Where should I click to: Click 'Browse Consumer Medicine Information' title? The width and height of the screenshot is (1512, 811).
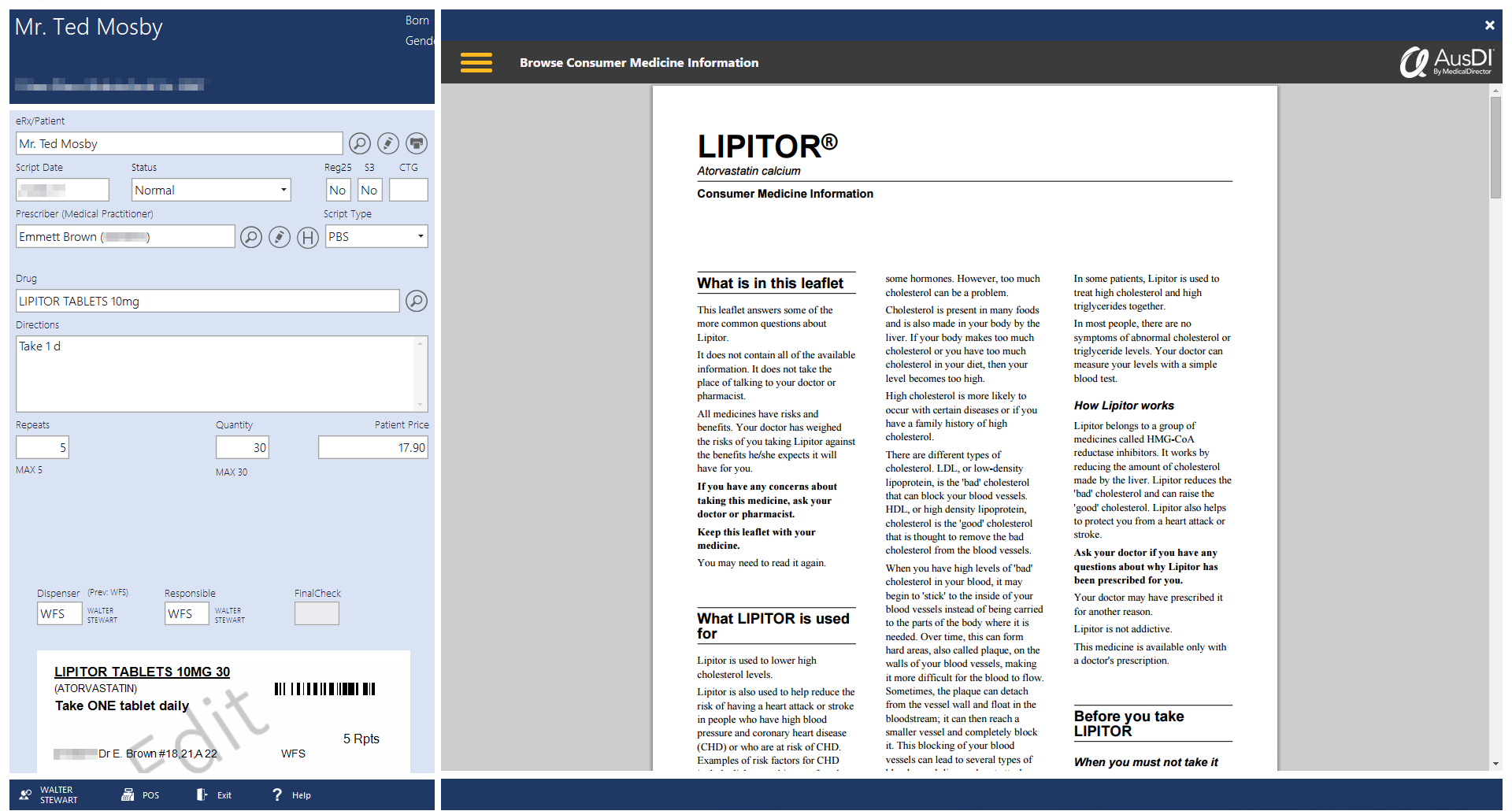(639, 63)
